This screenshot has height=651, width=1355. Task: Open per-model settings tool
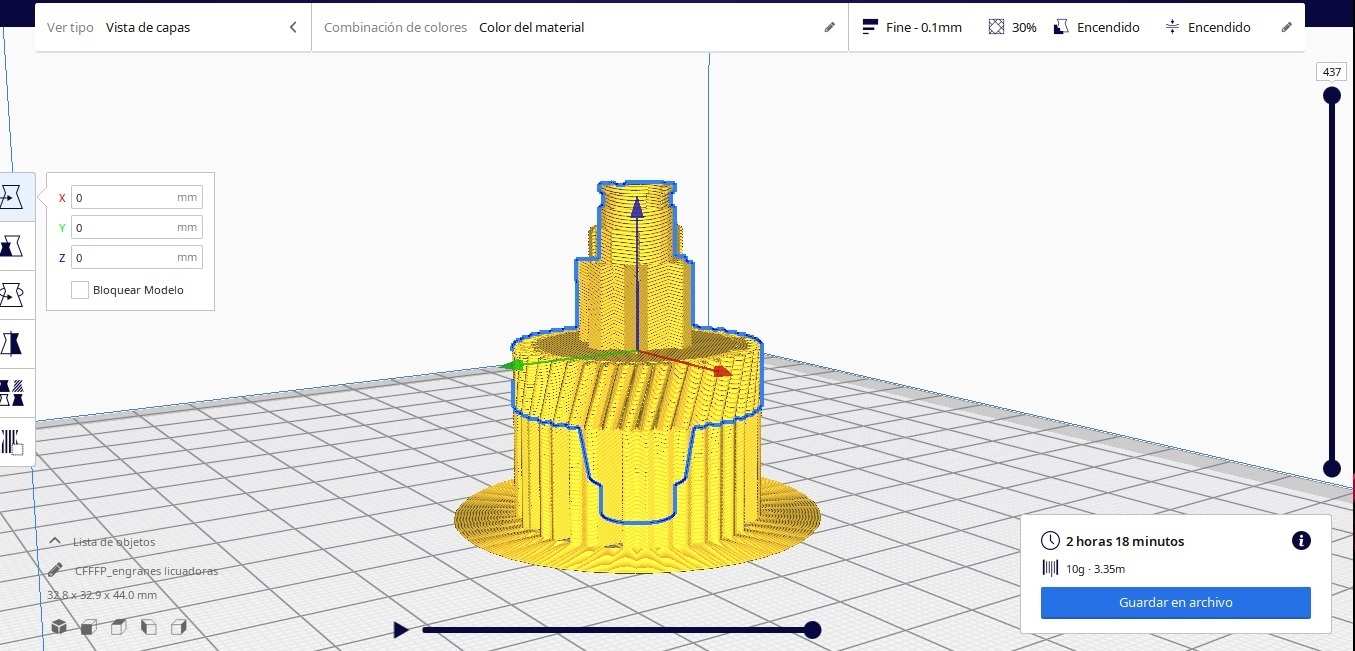[x=13, y=392]
